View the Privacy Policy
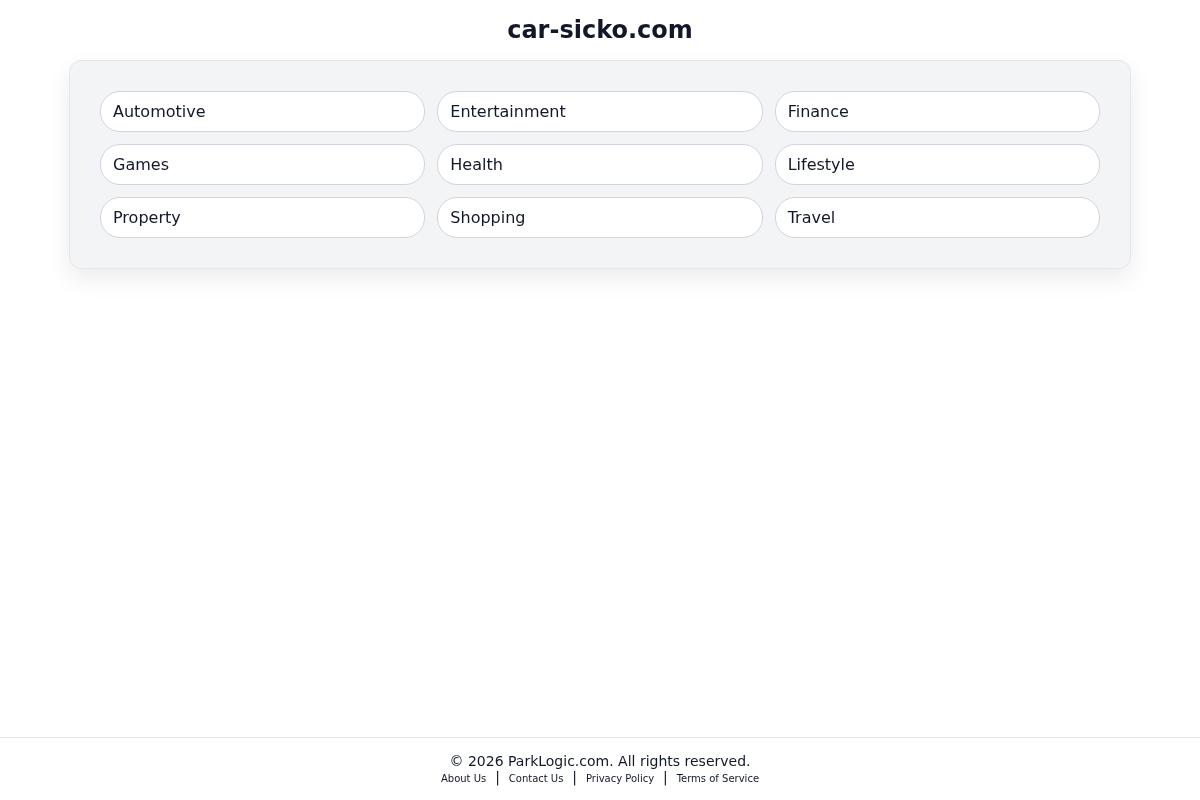This screenshot has height=800, width=1200. [x=619, y=778]
